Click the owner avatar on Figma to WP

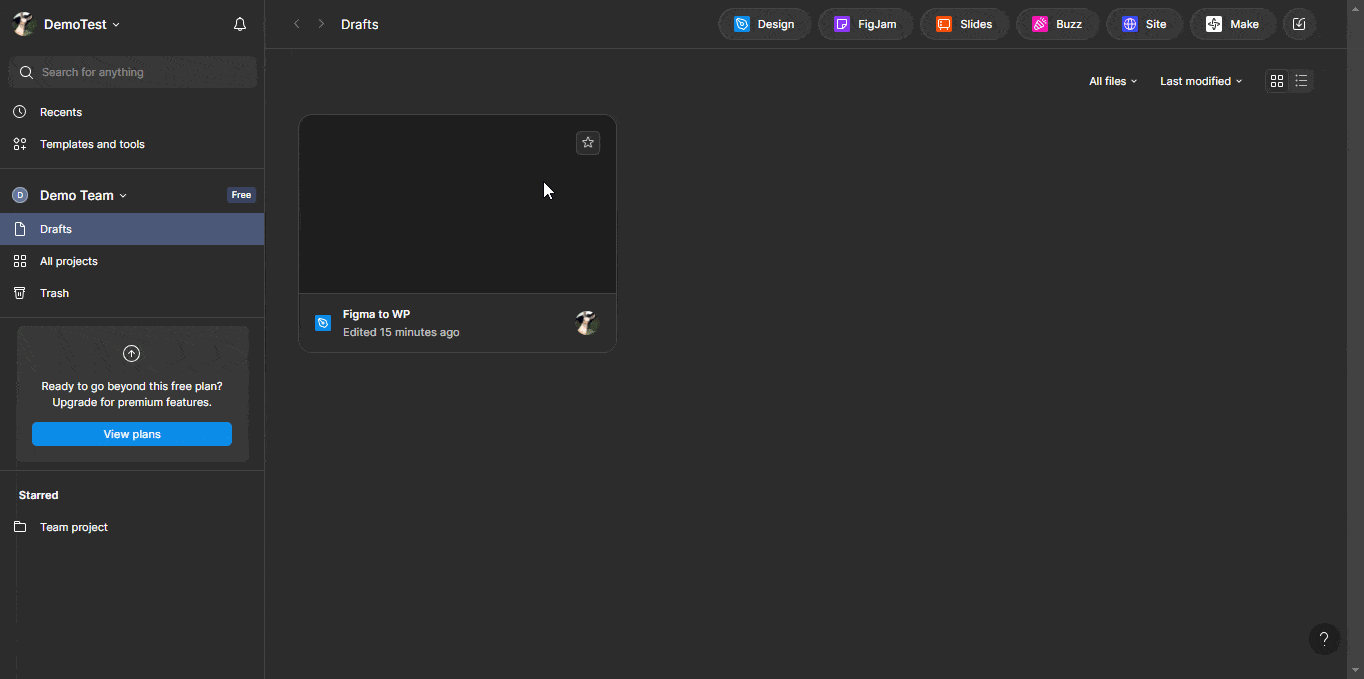point(587,323)
